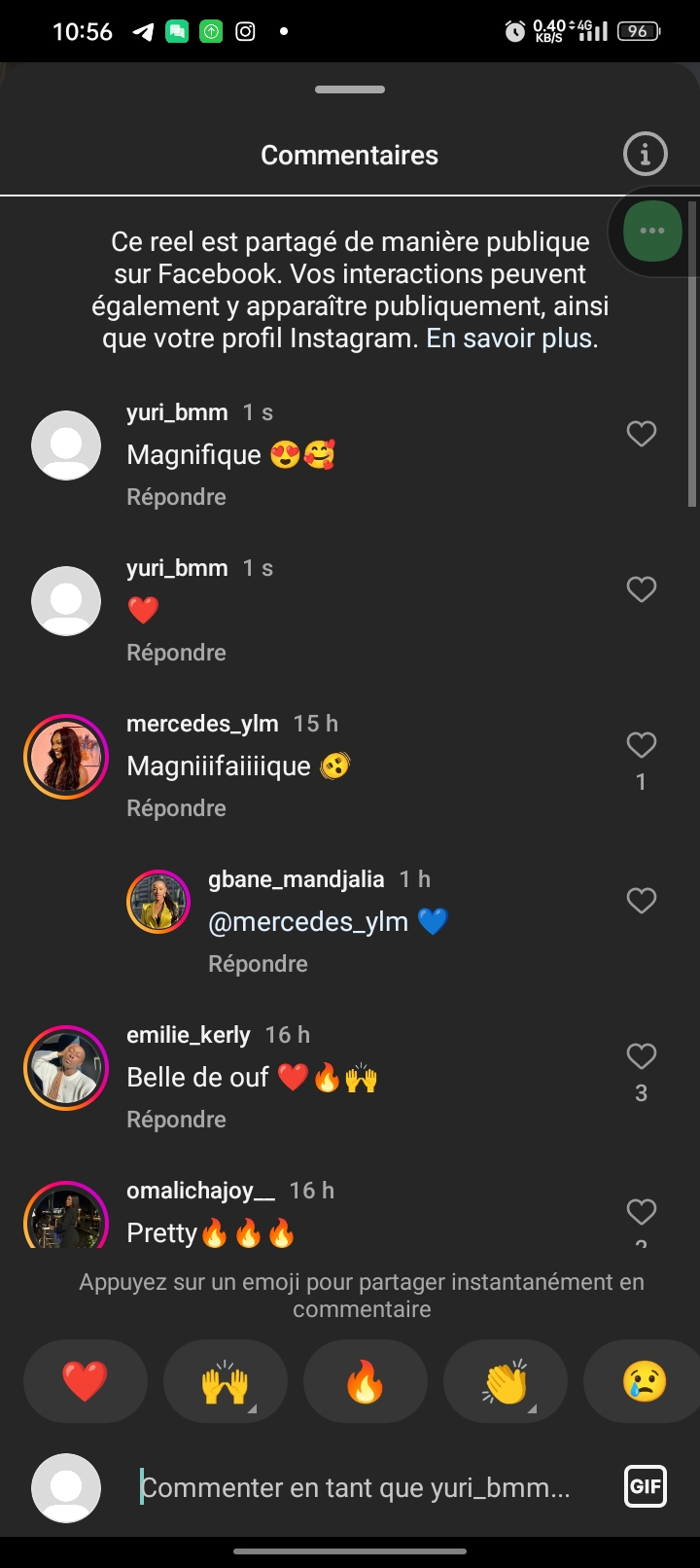Focus the comment input field
The image size is (700, 1568).
355,1487
